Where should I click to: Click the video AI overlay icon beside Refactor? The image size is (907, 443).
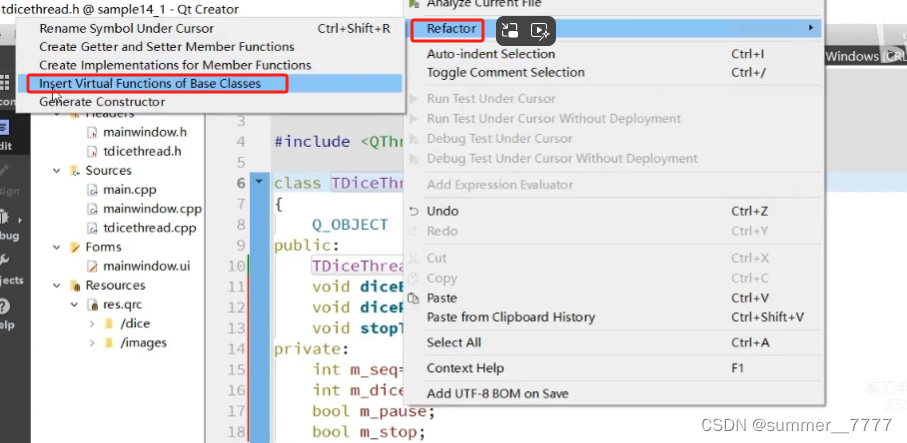pos(540,31)
